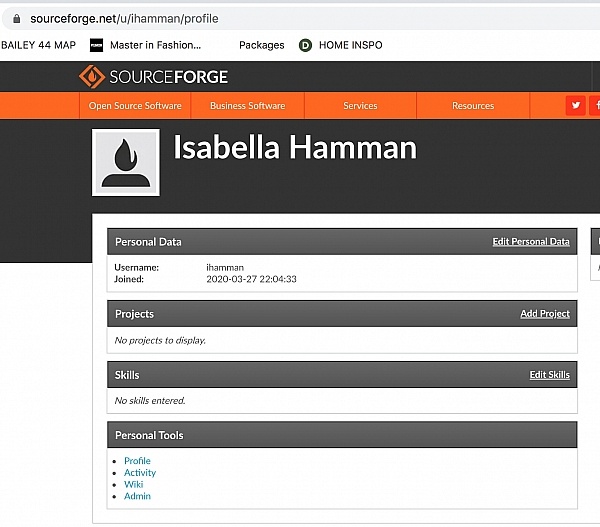The height and width of the screenshot is (527, 600).
Task: Click the 'No skills entered.' text
Action: tap(150, 401)
